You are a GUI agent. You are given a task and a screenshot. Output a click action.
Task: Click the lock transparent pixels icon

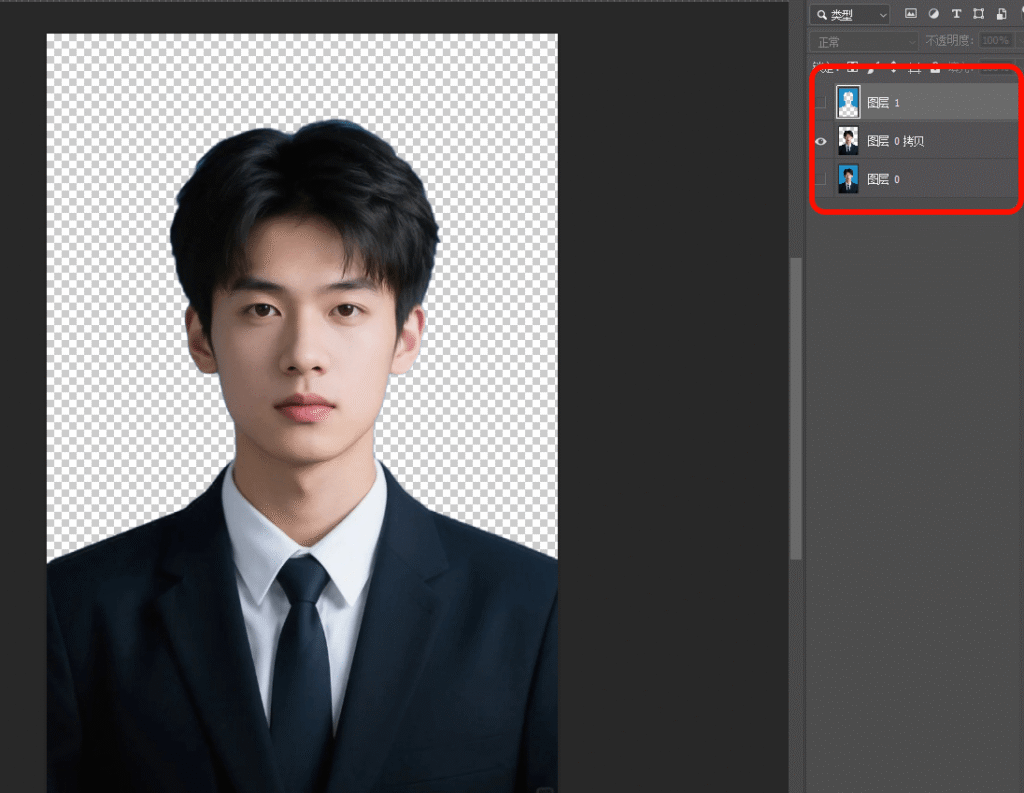852,68
